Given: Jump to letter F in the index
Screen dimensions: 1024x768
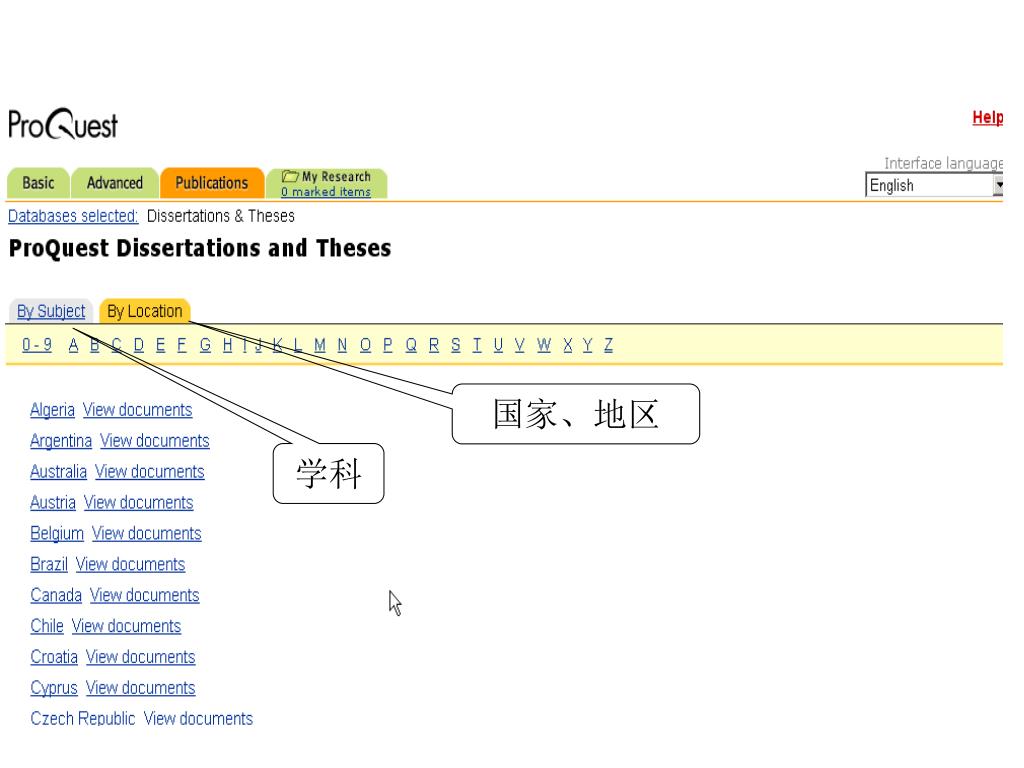Looking at the screenshot, I should tap(182, 345).
